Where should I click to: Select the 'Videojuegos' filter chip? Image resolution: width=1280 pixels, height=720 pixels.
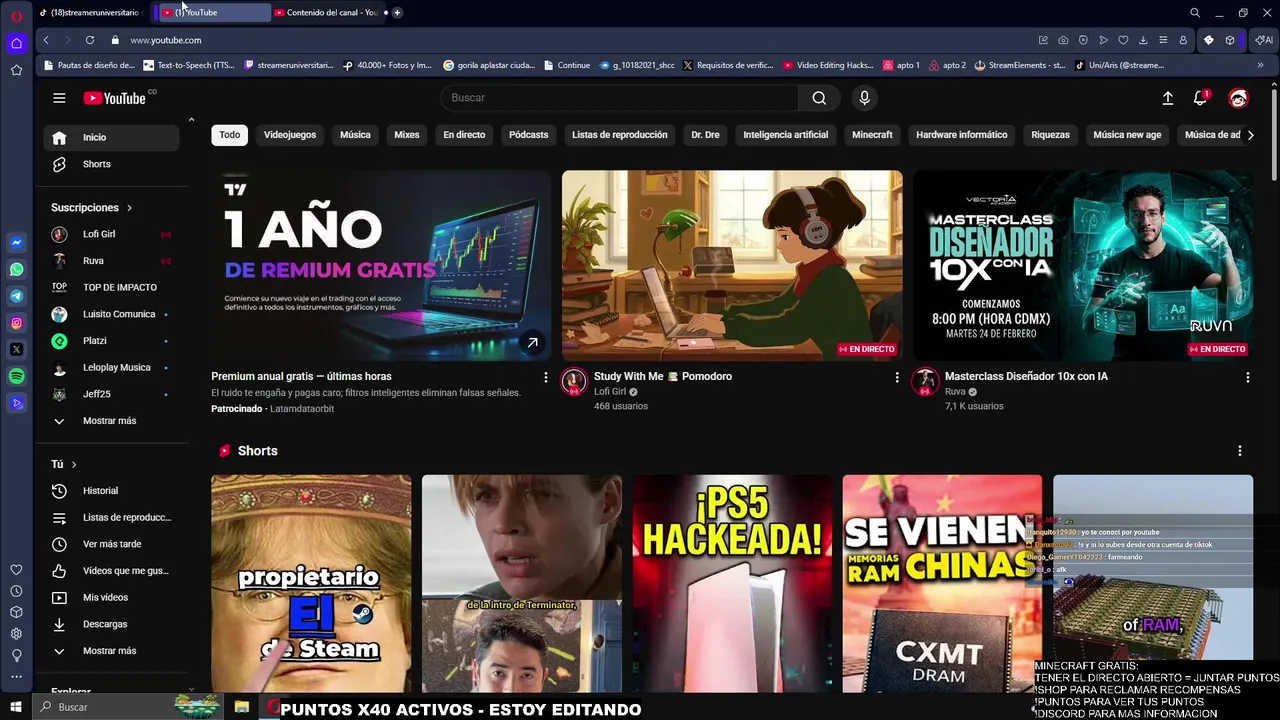290,135
